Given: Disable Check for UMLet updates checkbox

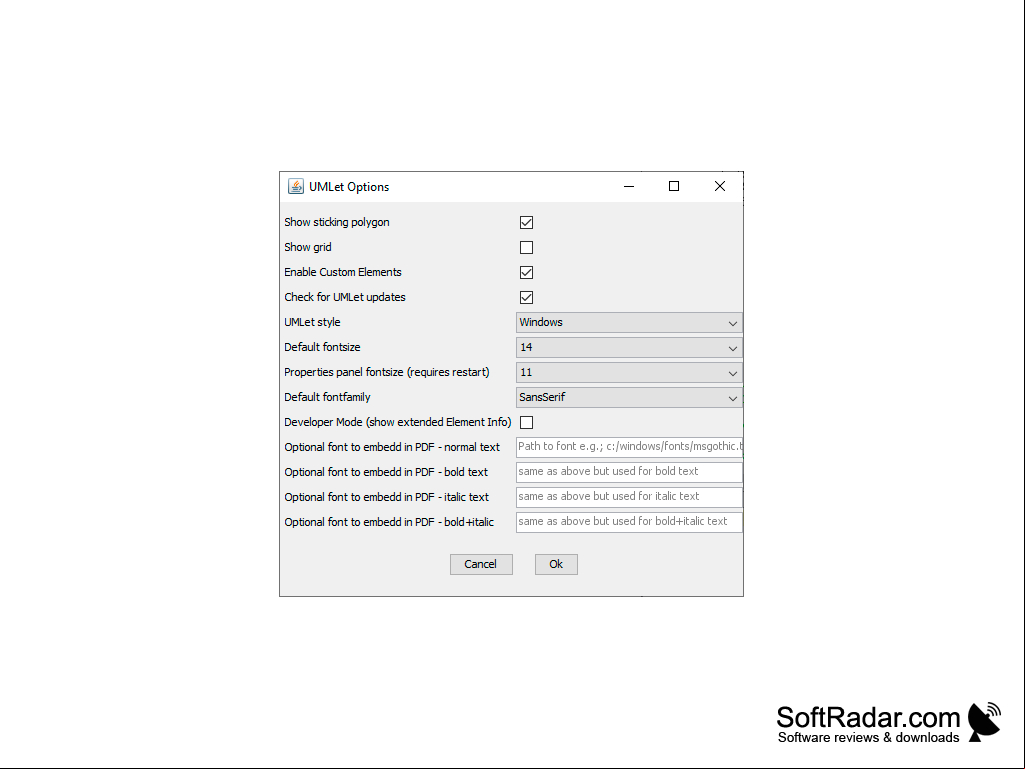Looking at the screenshot, I should (x=526, y=298).
